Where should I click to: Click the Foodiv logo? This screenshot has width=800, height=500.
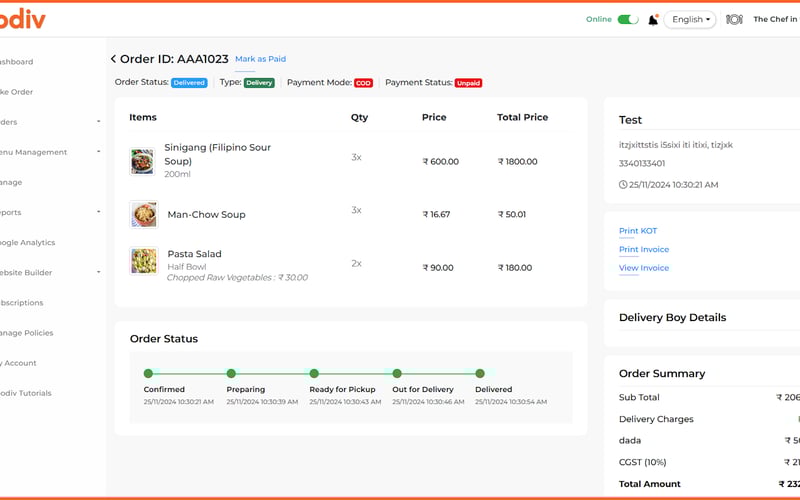[22, 20]
